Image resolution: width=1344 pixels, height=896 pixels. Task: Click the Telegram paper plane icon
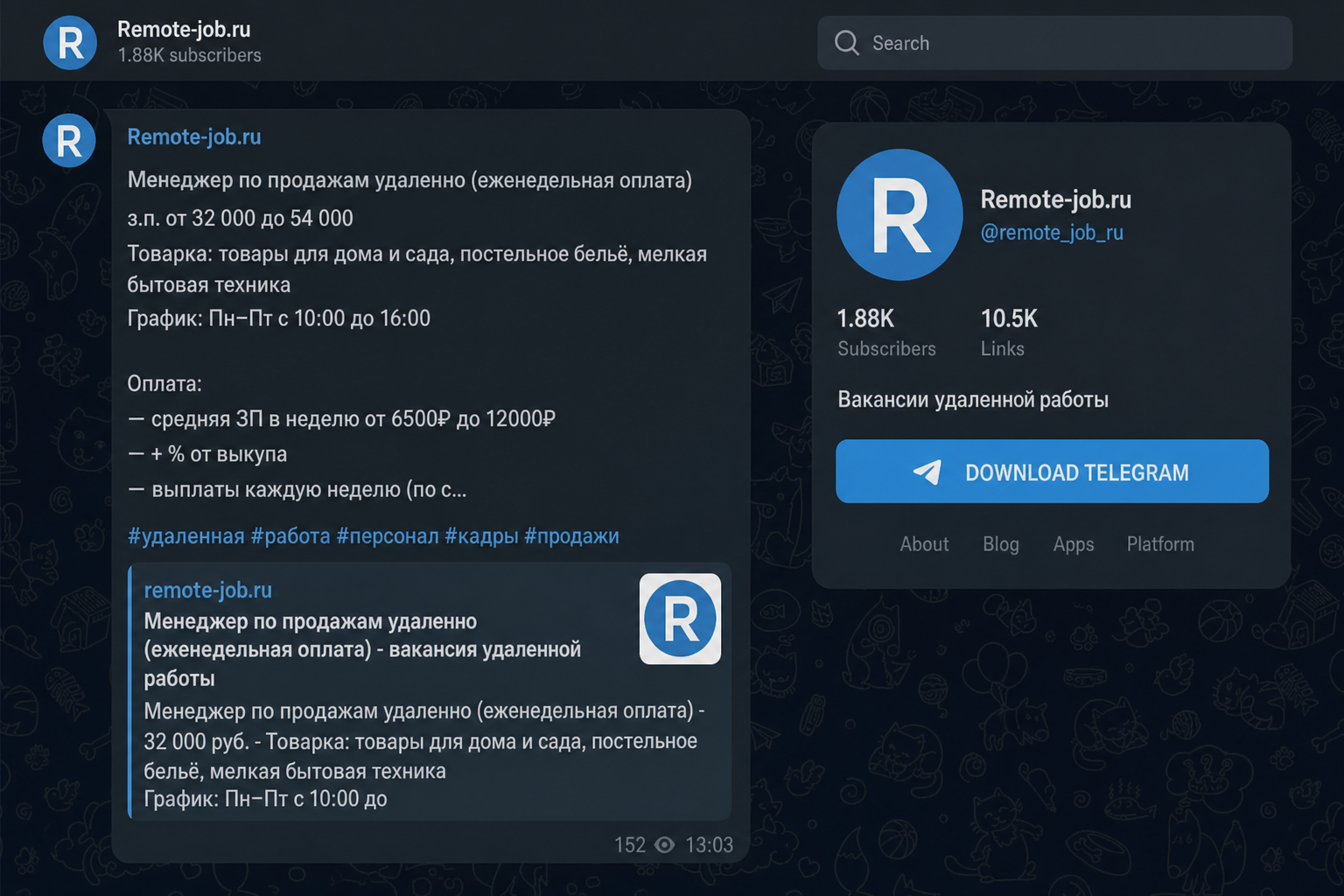[927, 472]
